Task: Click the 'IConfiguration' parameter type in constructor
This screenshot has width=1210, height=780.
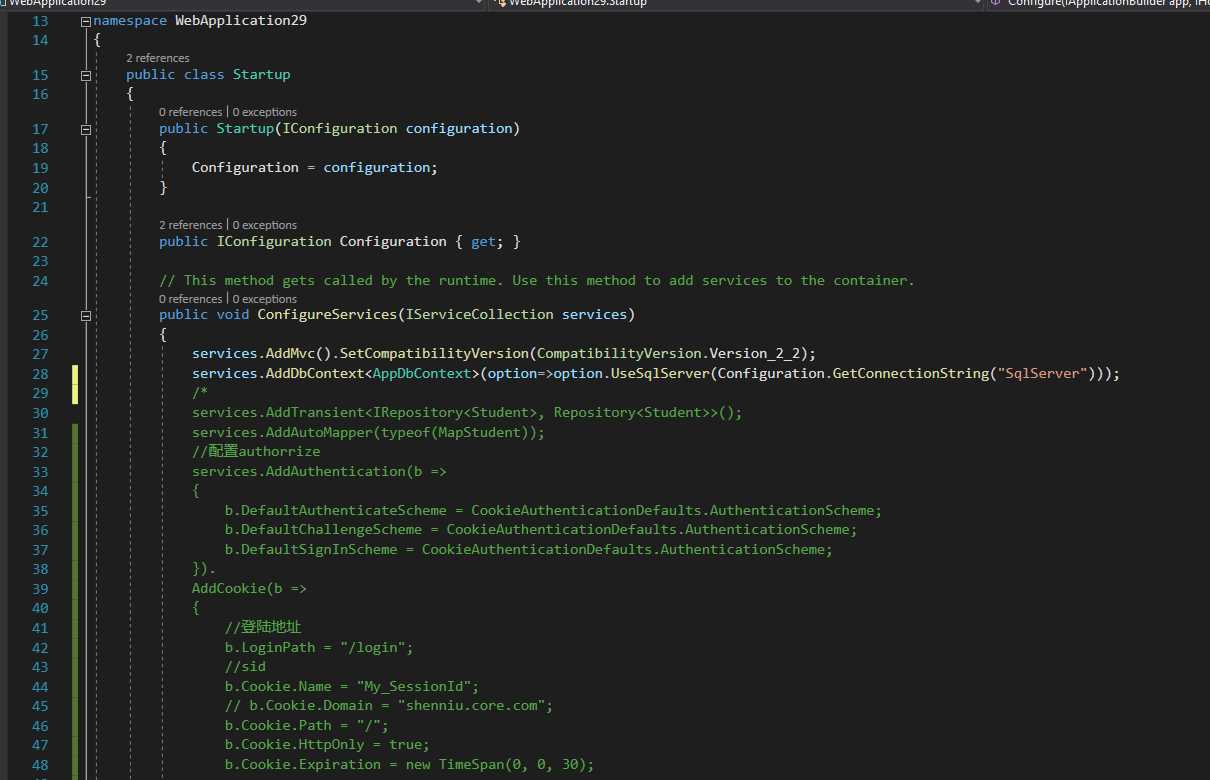Action: click(340, 129)
